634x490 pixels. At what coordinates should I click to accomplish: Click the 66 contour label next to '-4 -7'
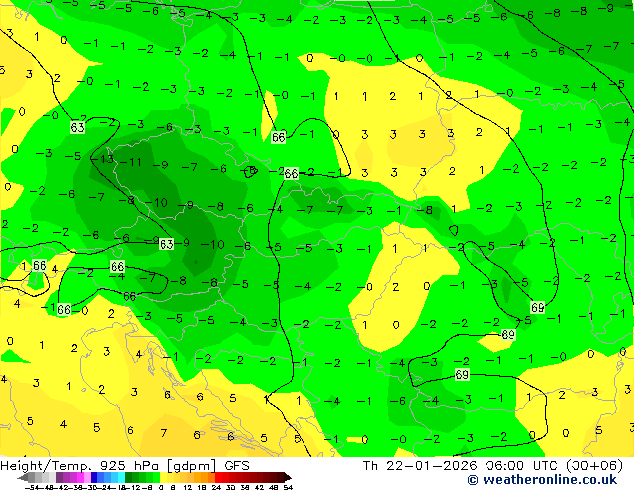coord(117,267)
